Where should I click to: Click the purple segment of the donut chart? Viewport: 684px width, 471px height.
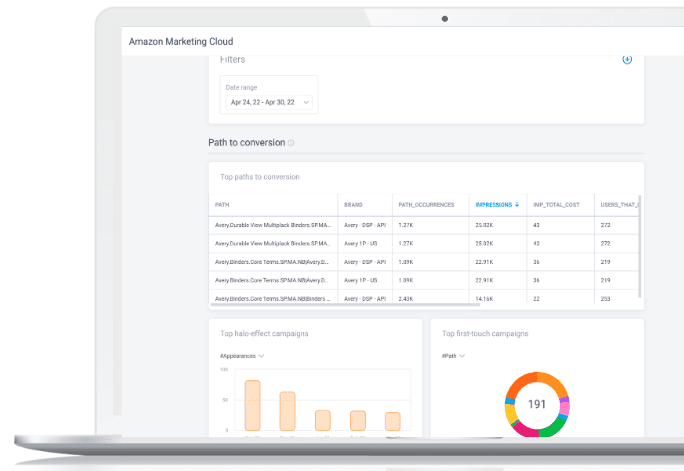[564, 399]
